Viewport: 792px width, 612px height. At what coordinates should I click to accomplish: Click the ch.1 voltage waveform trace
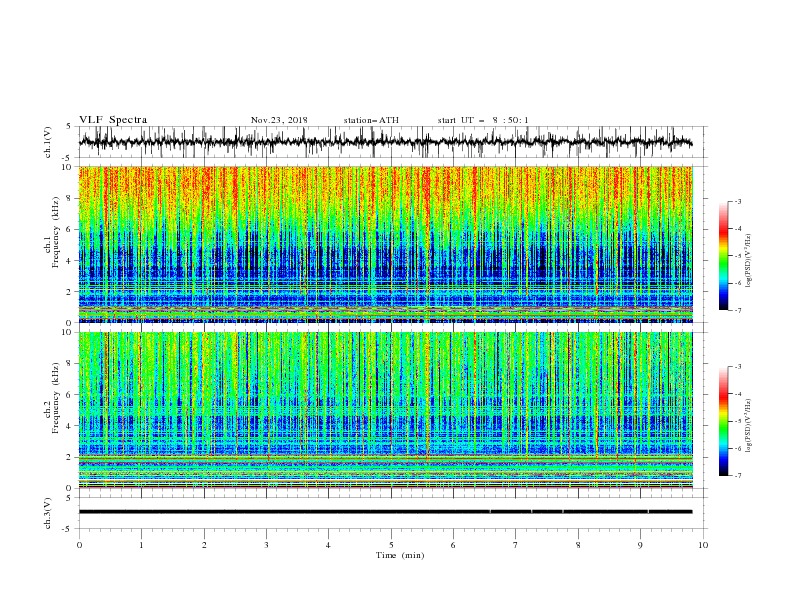point(385,142)
